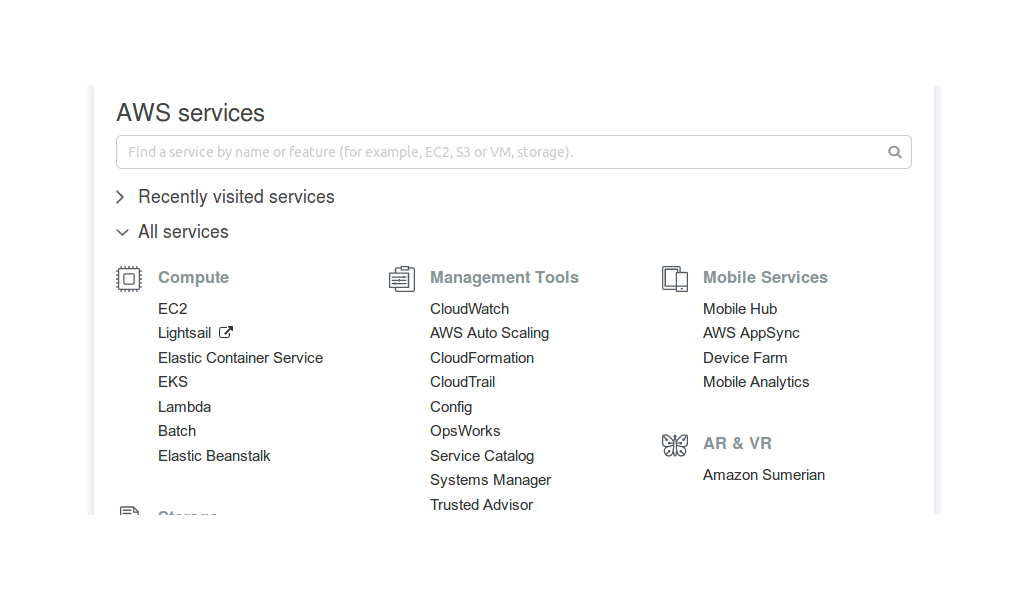The height and width of the screenshot is (600, 1030).
Task: Select CloudFormation from Management Tools
Action: pyautogui.click(x=482, y=358)
